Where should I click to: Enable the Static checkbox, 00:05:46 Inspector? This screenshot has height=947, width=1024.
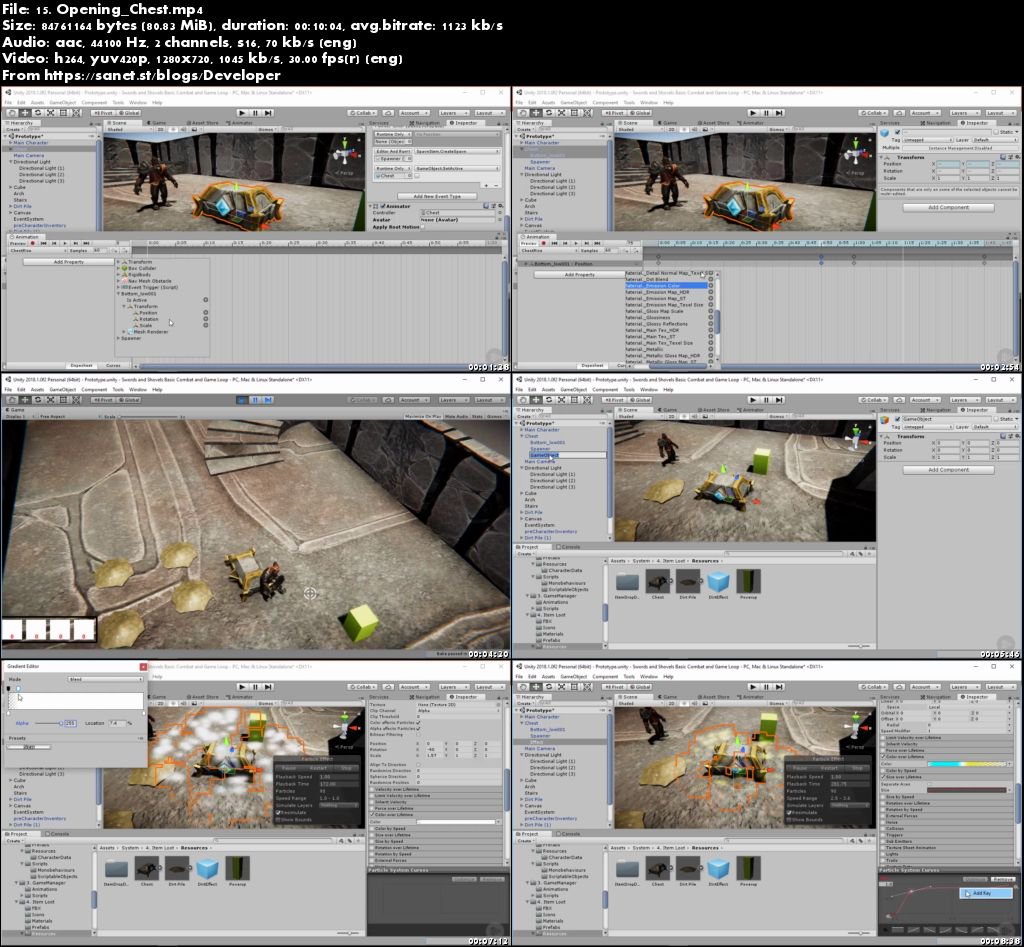[x=997, y=419]
